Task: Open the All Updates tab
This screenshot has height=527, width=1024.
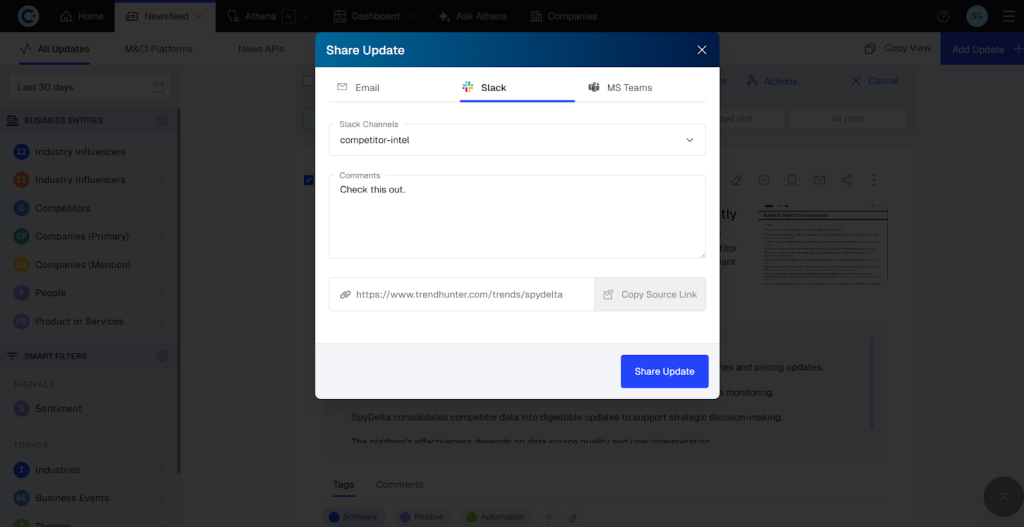Action: 54,49
